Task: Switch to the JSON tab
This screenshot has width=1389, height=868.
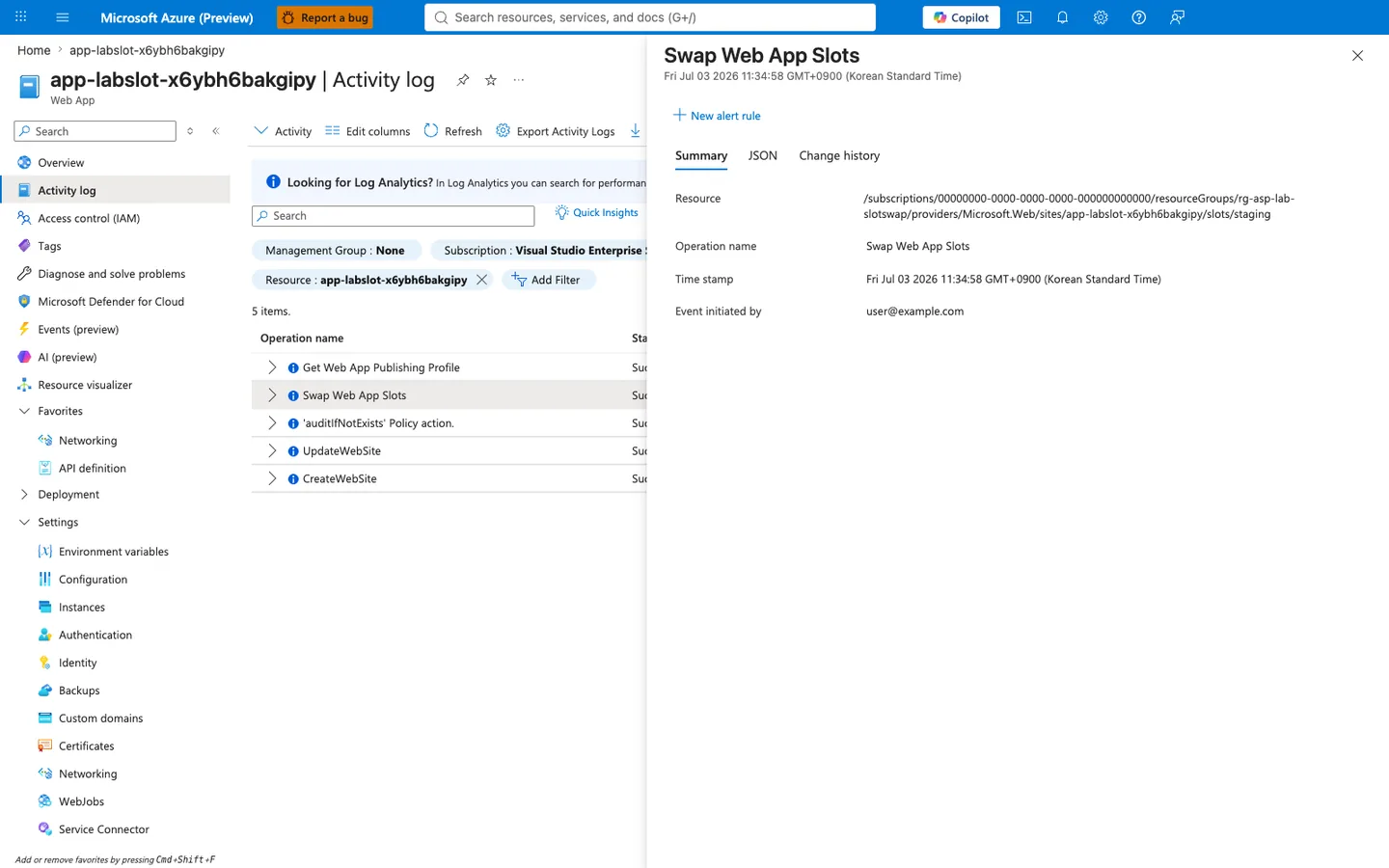Action: coord(763,155)
